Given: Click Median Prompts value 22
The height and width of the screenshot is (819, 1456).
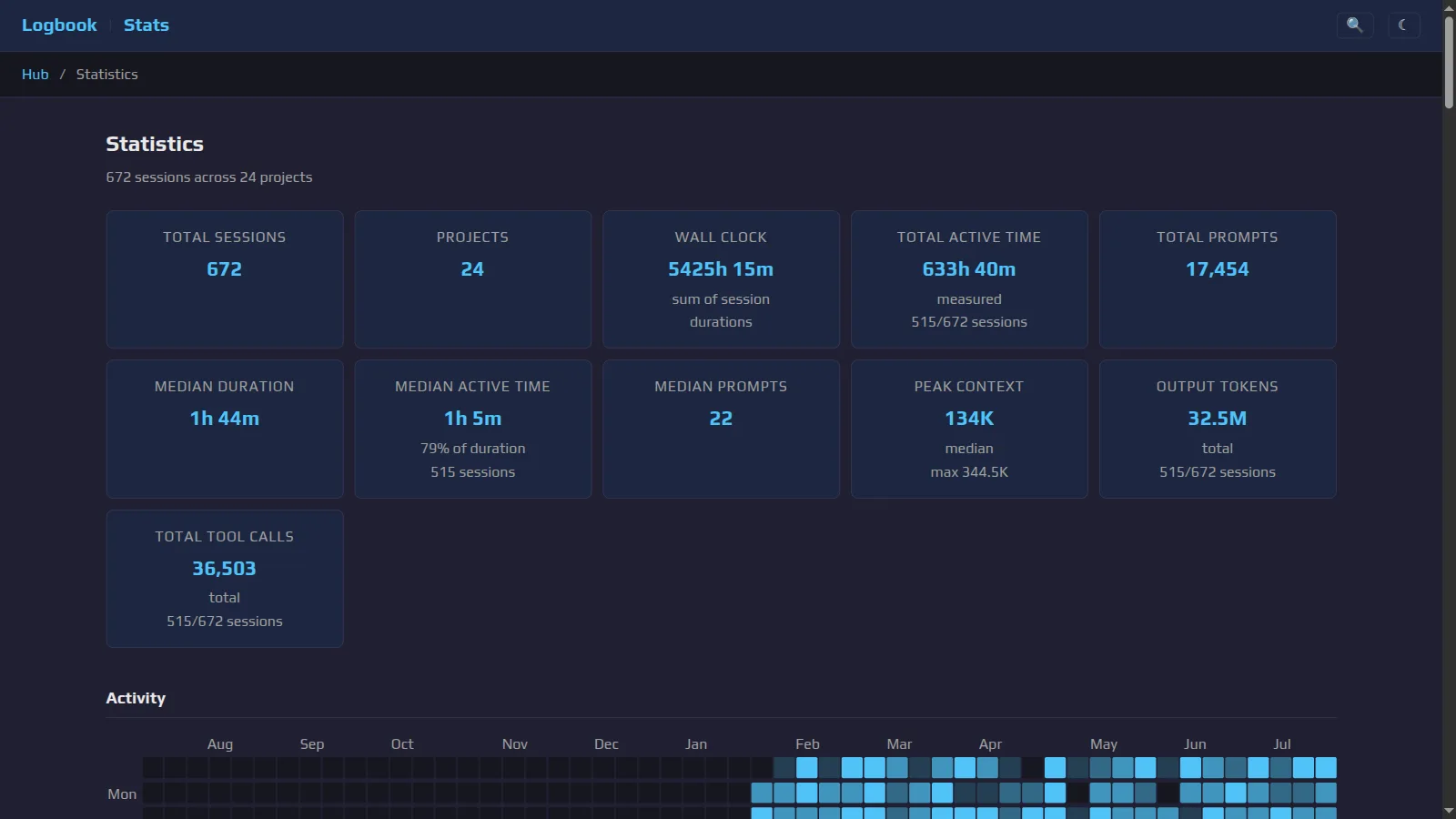Looking at the screenshot, I should click(721, 419).
